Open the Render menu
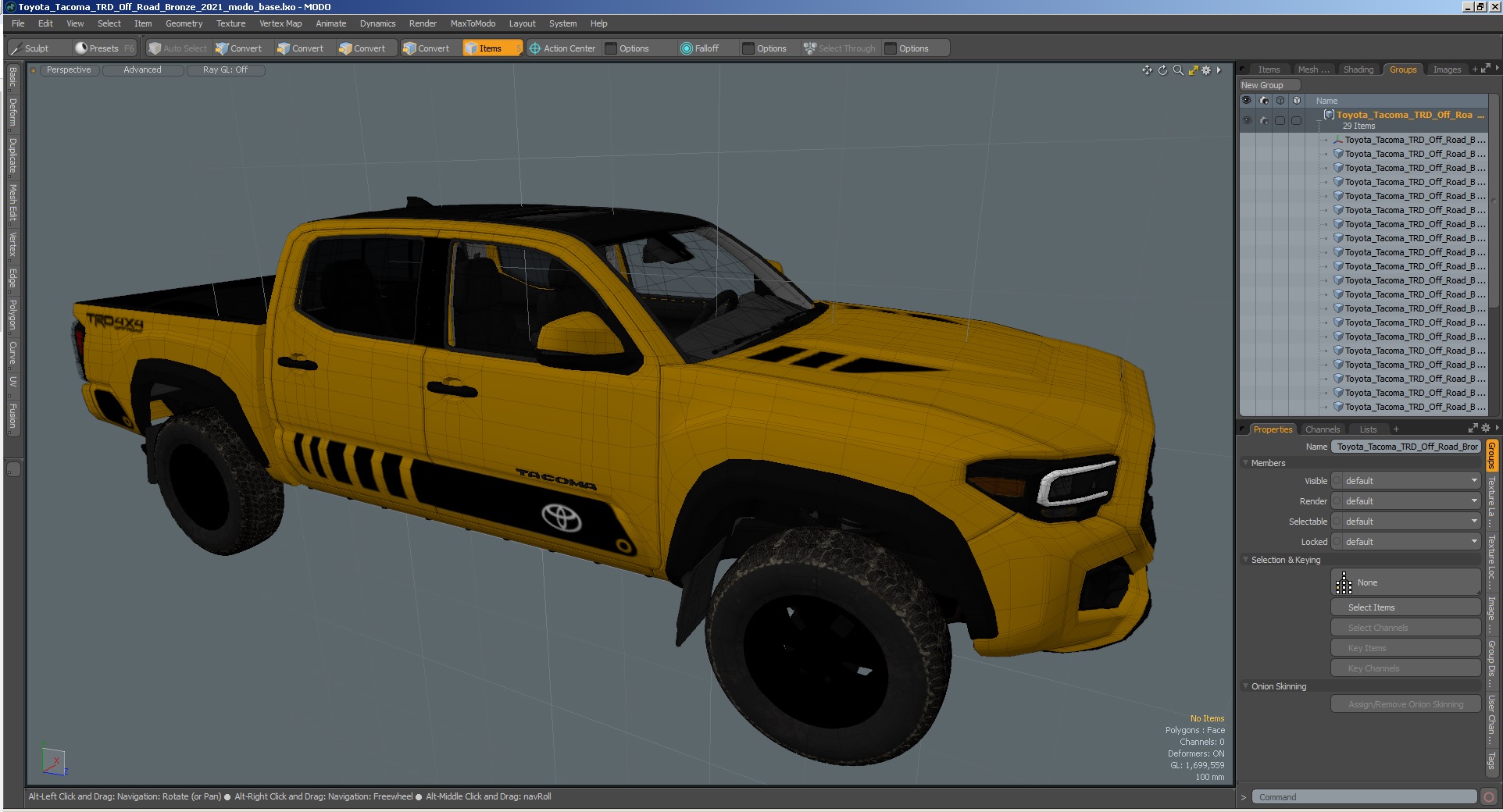Viewport: 1503px width, 812px height. tap(423, 23)
